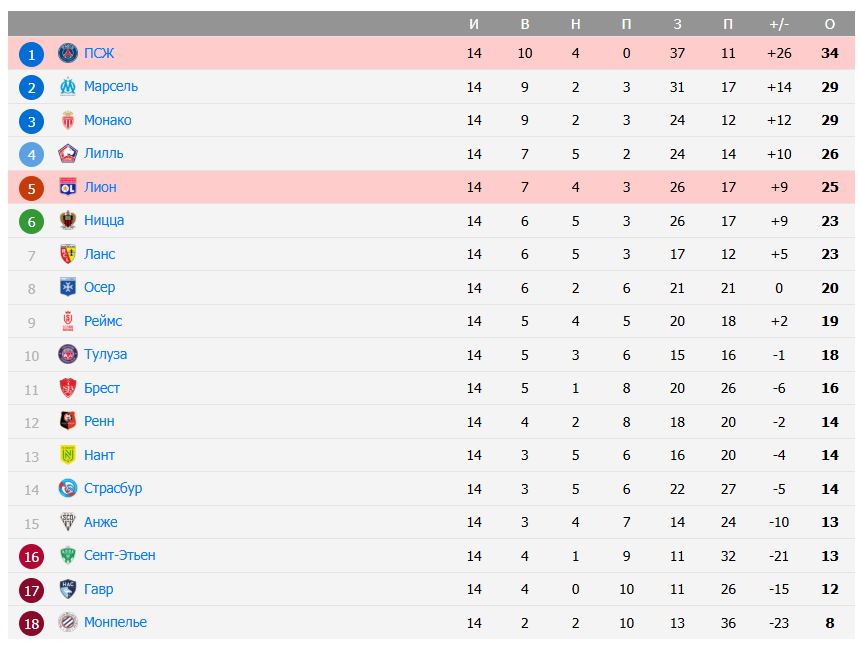
Task: Click the Rennes club crest icon
Action: 67,422
